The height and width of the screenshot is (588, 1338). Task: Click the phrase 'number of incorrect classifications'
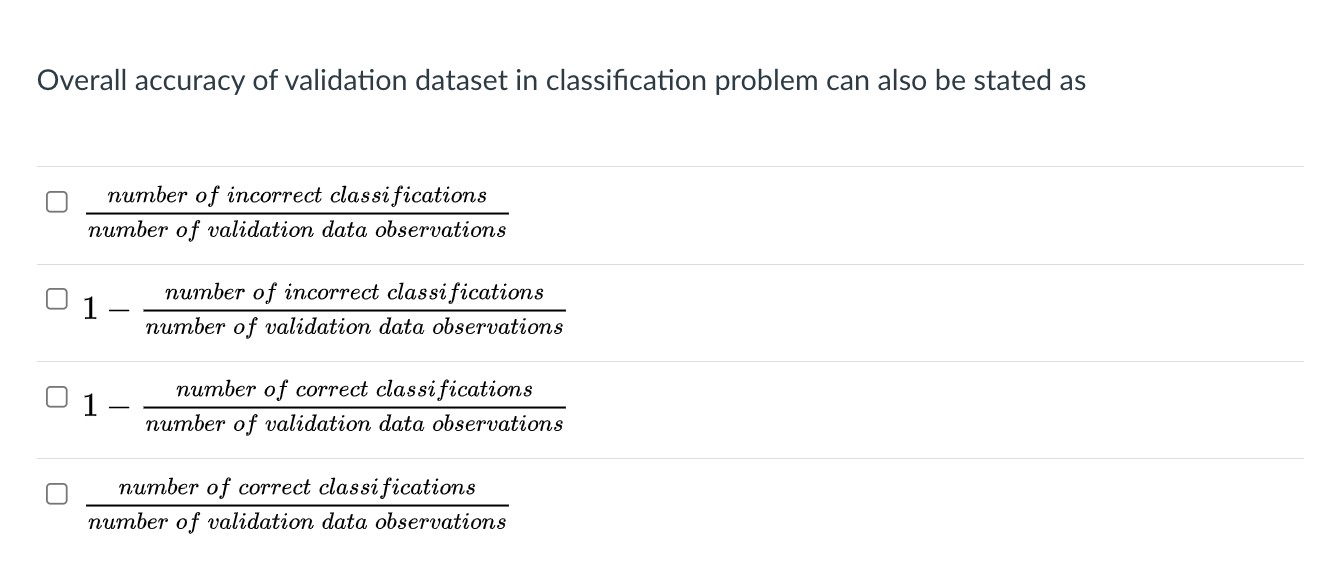point(297,195)
